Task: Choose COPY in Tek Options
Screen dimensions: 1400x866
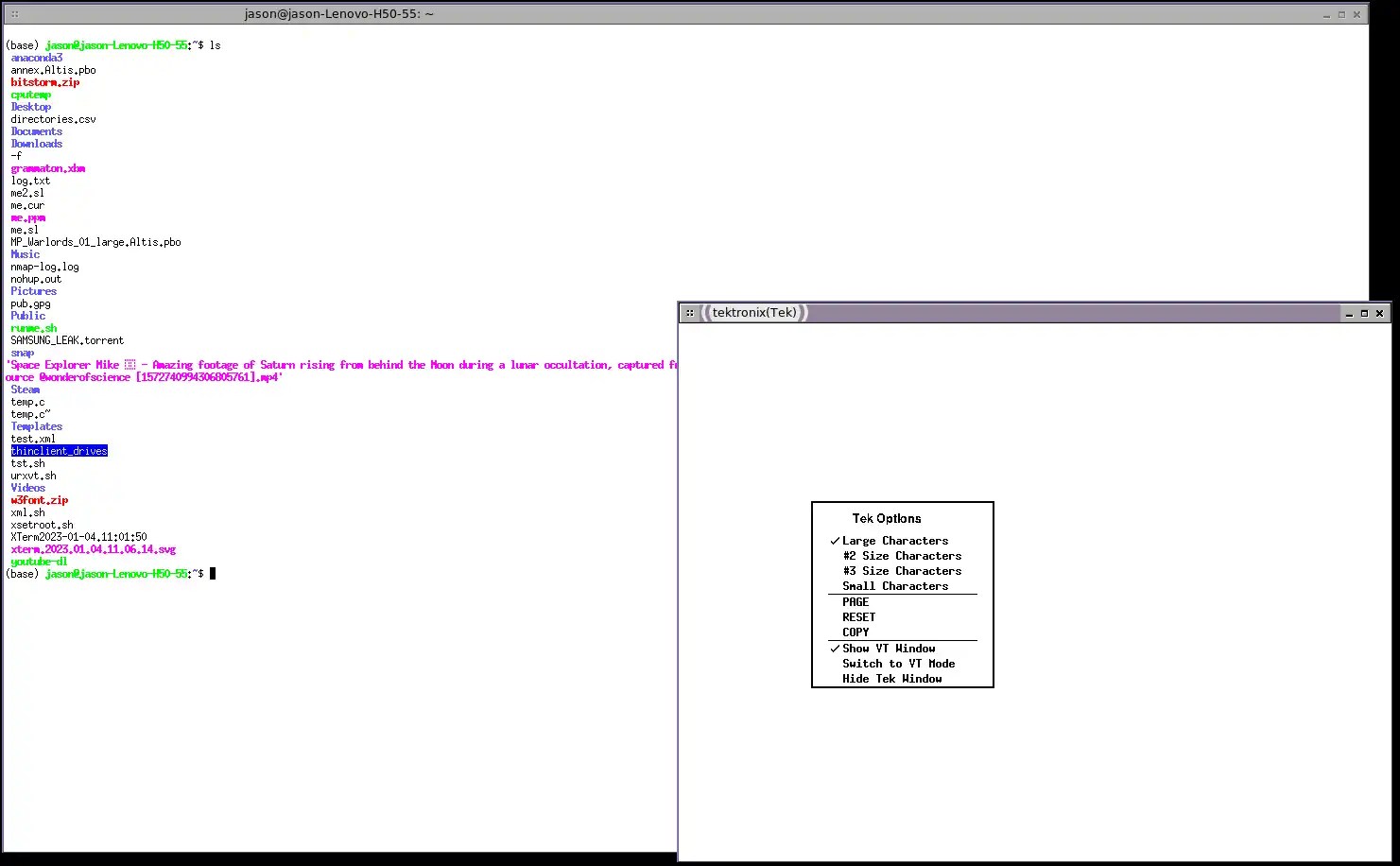Action: coord(856,632)
